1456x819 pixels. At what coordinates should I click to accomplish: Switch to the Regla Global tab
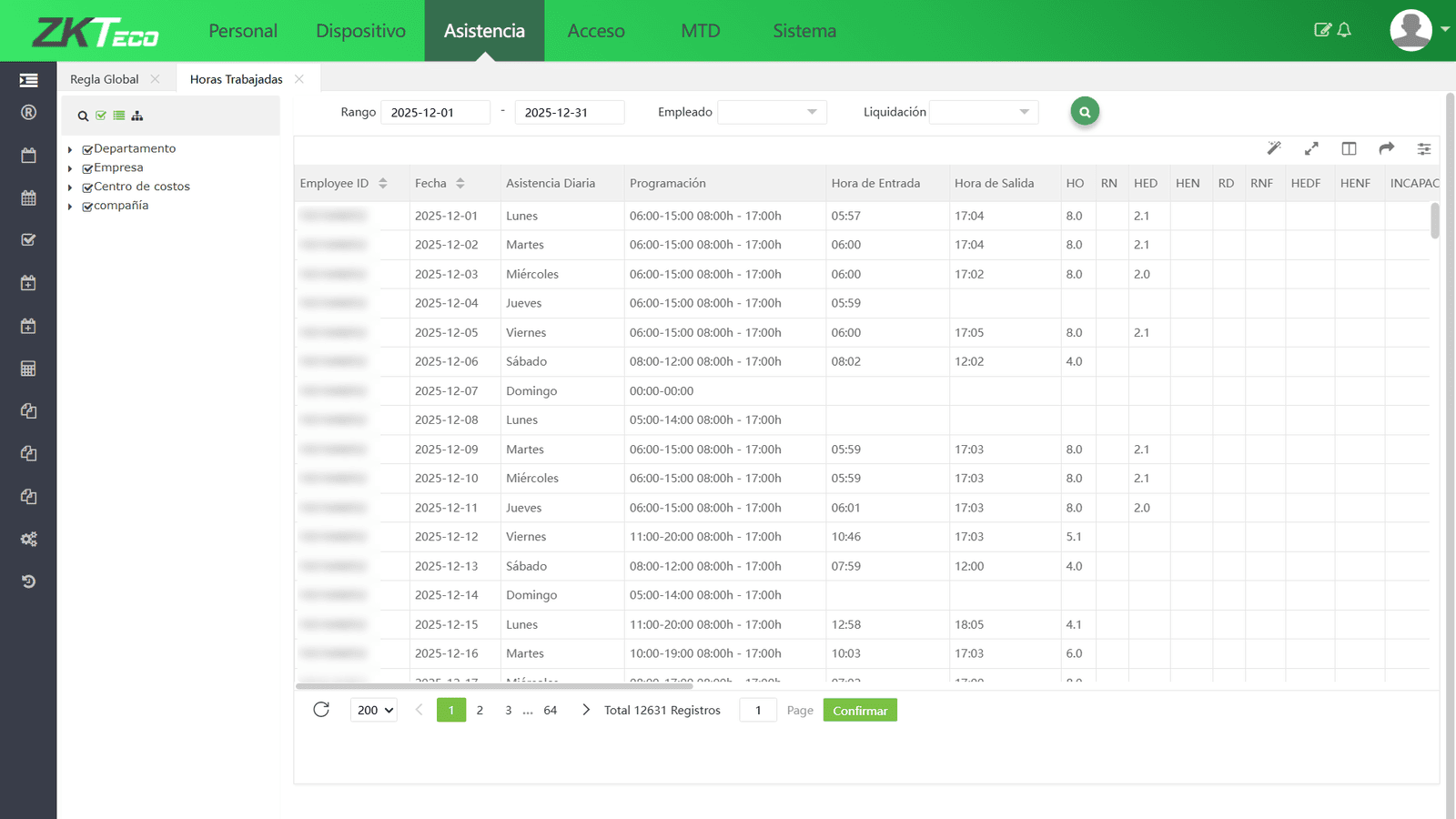[105, 79]
